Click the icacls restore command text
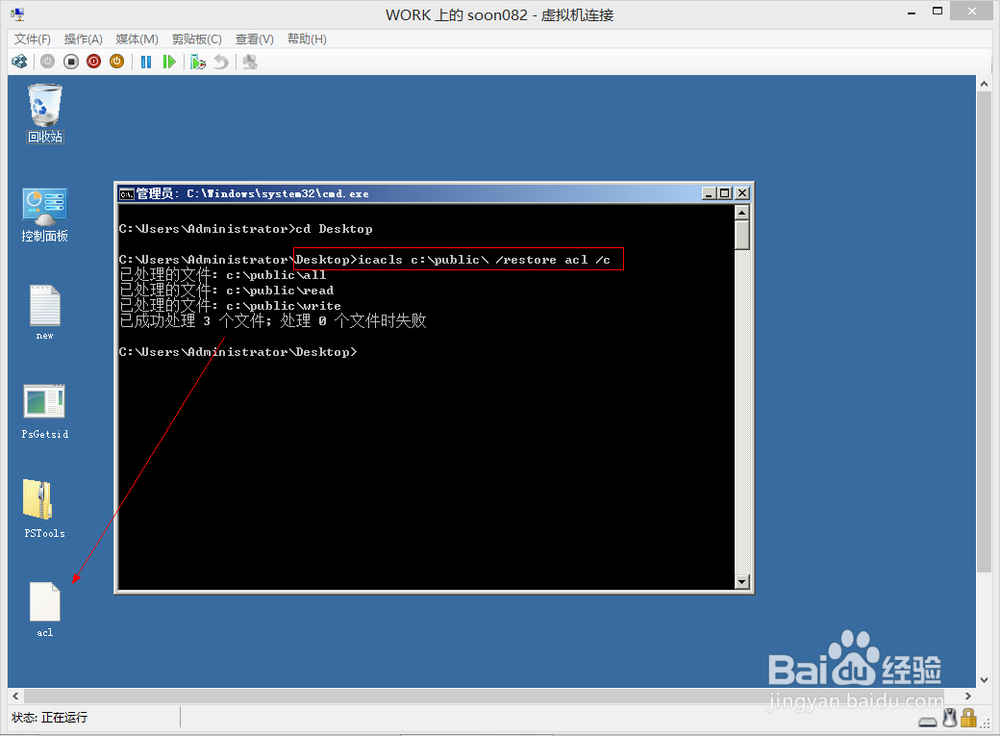Viewport: 1000px width, 736px height. (x=484, y=260)
